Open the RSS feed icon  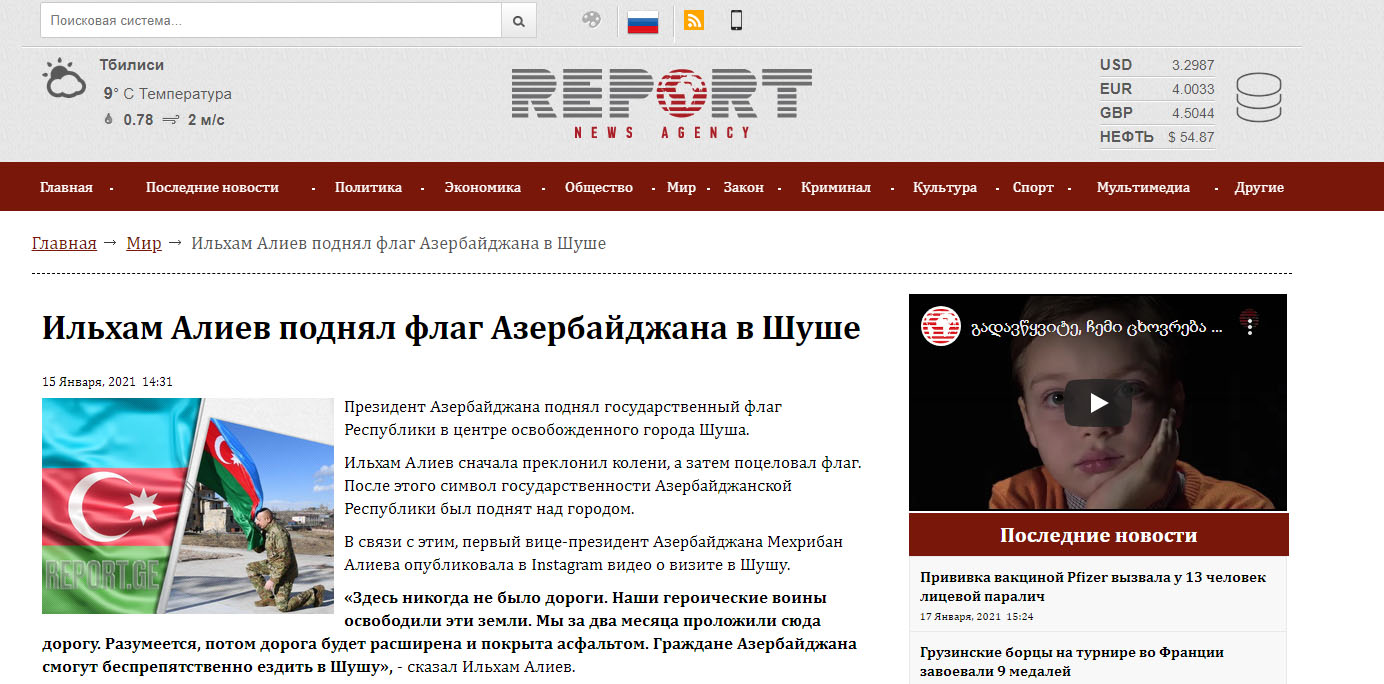(x=693, y=20)
